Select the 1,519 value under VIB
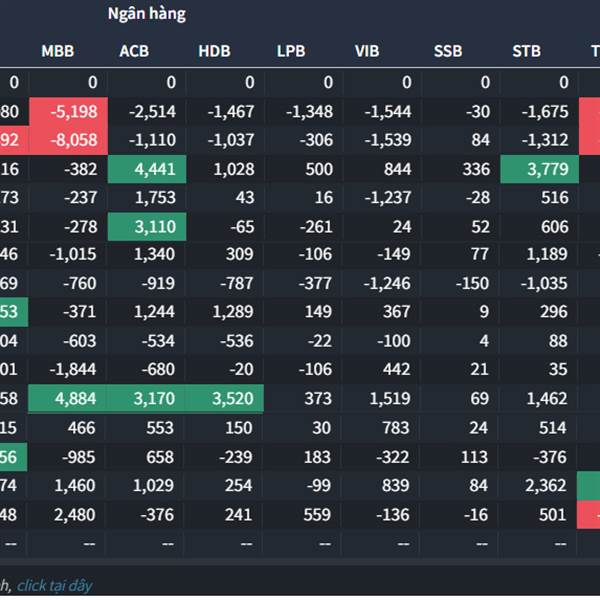Screen dimensions: 600x600 point(390,399)
